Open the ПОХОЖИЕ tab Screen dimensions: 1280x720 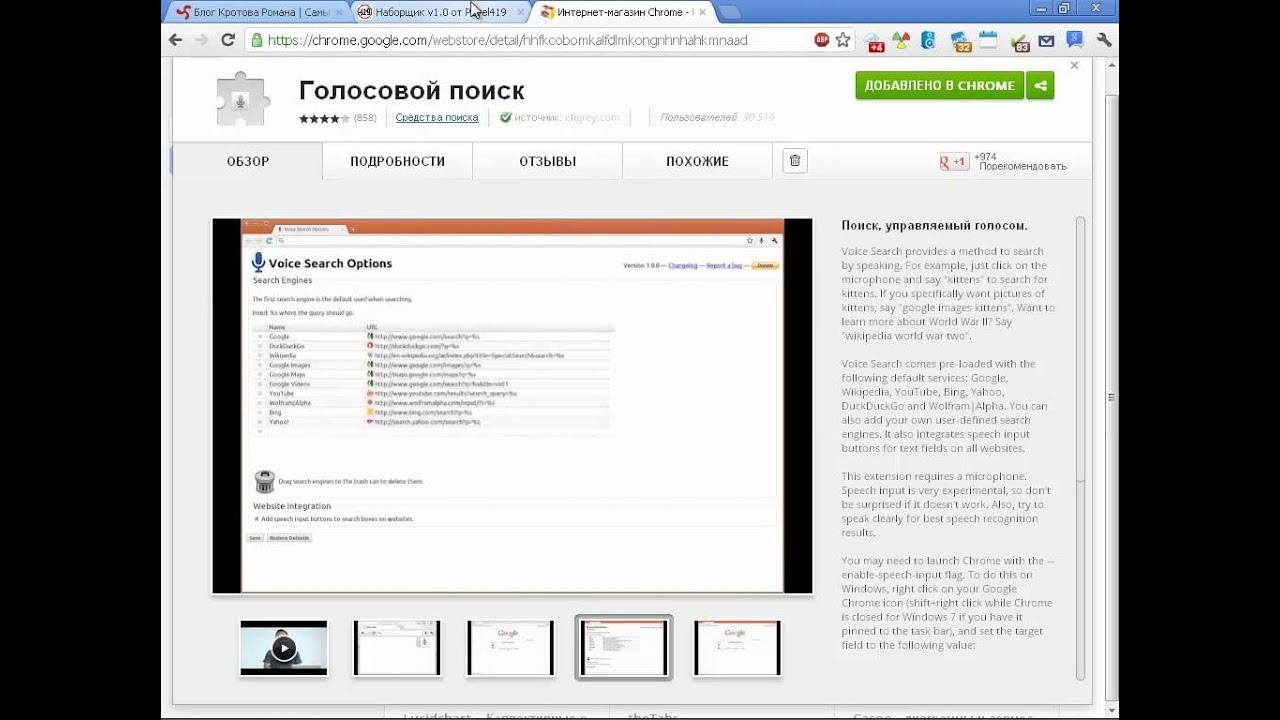(697, 161)
